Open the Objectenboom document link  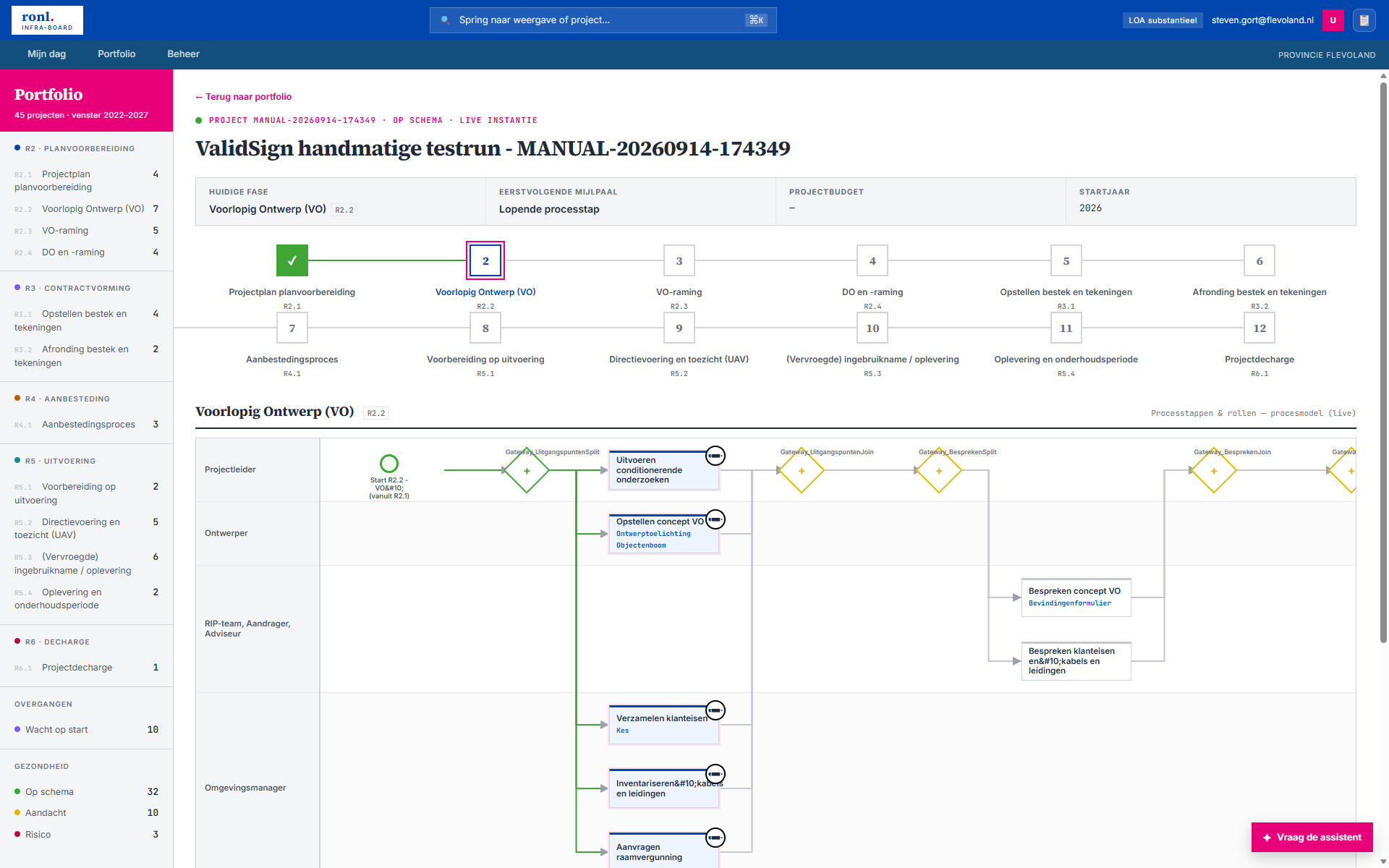click(641, 545)
